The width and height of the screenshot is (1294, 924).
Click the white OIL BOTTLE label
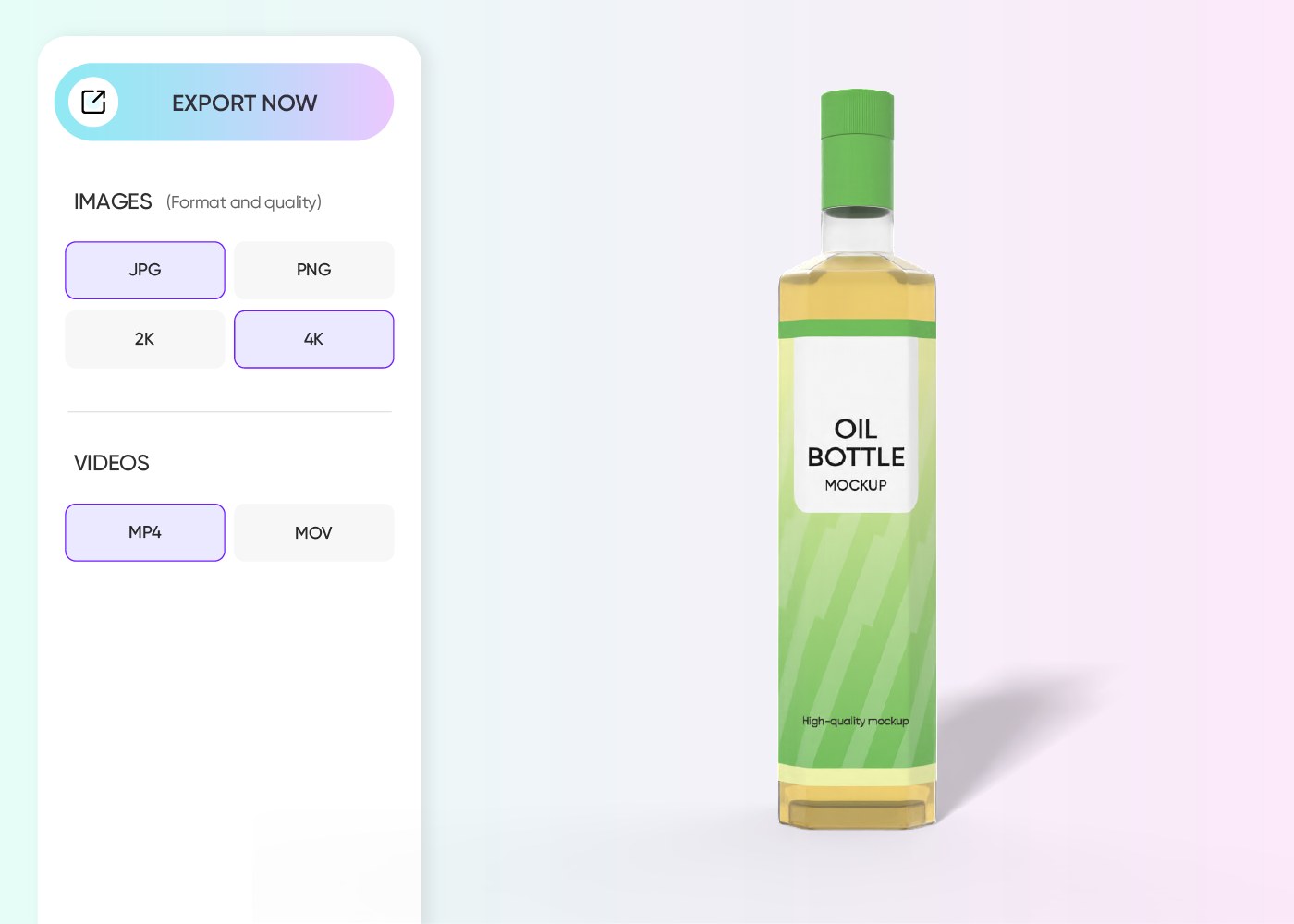pyautogui.click(x=856, y=426)
